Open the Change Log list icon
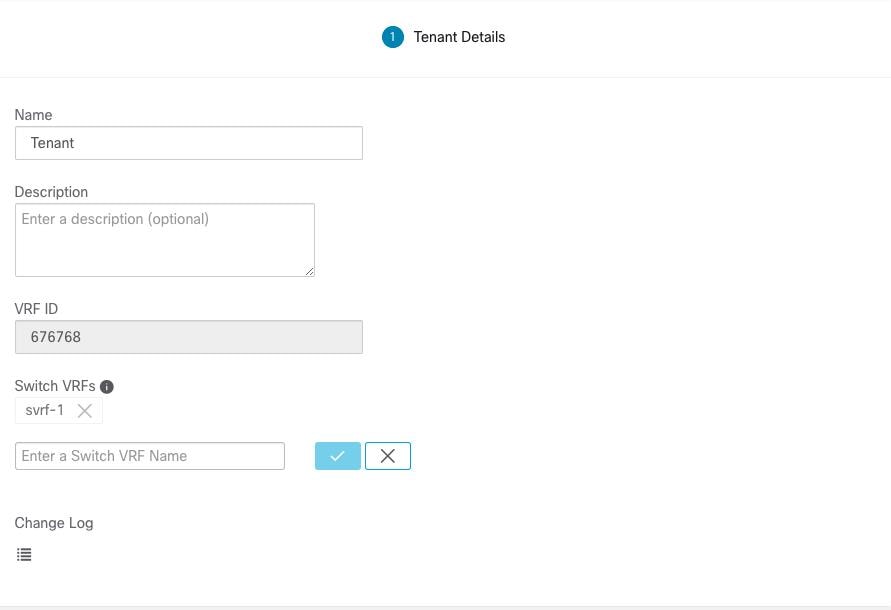Image resolution: width=891 pixels, height=610 pixels. [x=24, y=554]
